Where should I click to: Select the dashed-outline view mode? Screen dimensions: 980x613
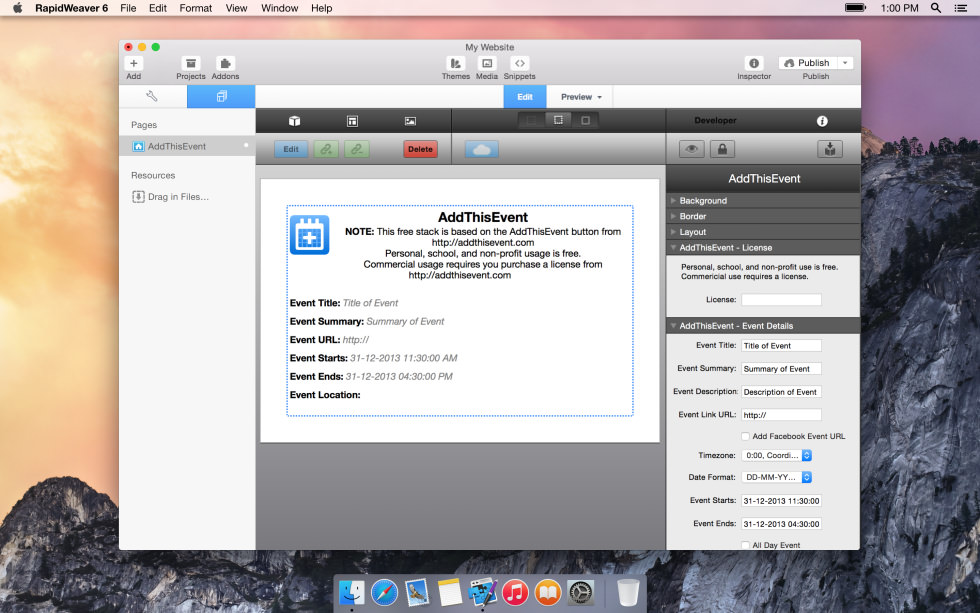[558, 120]
